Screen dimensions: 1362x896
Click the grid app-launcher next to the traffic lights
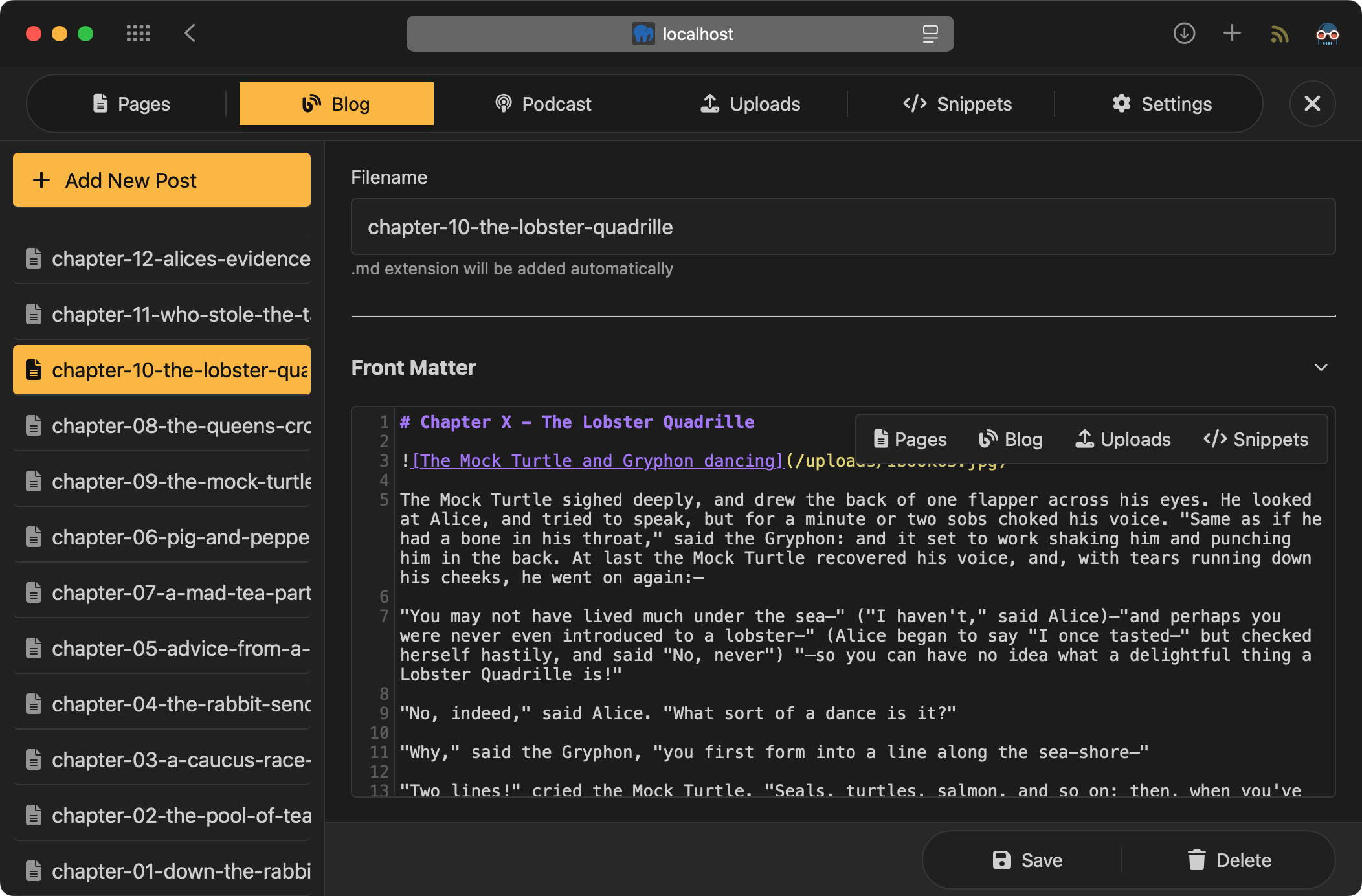(138, 34)
